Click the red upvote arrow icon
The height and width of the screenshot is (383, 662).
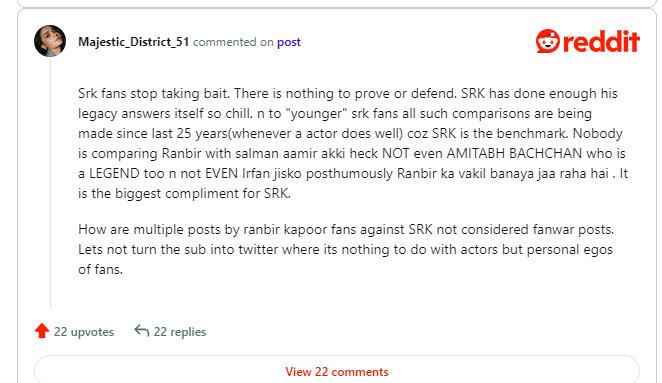(42, 331)
